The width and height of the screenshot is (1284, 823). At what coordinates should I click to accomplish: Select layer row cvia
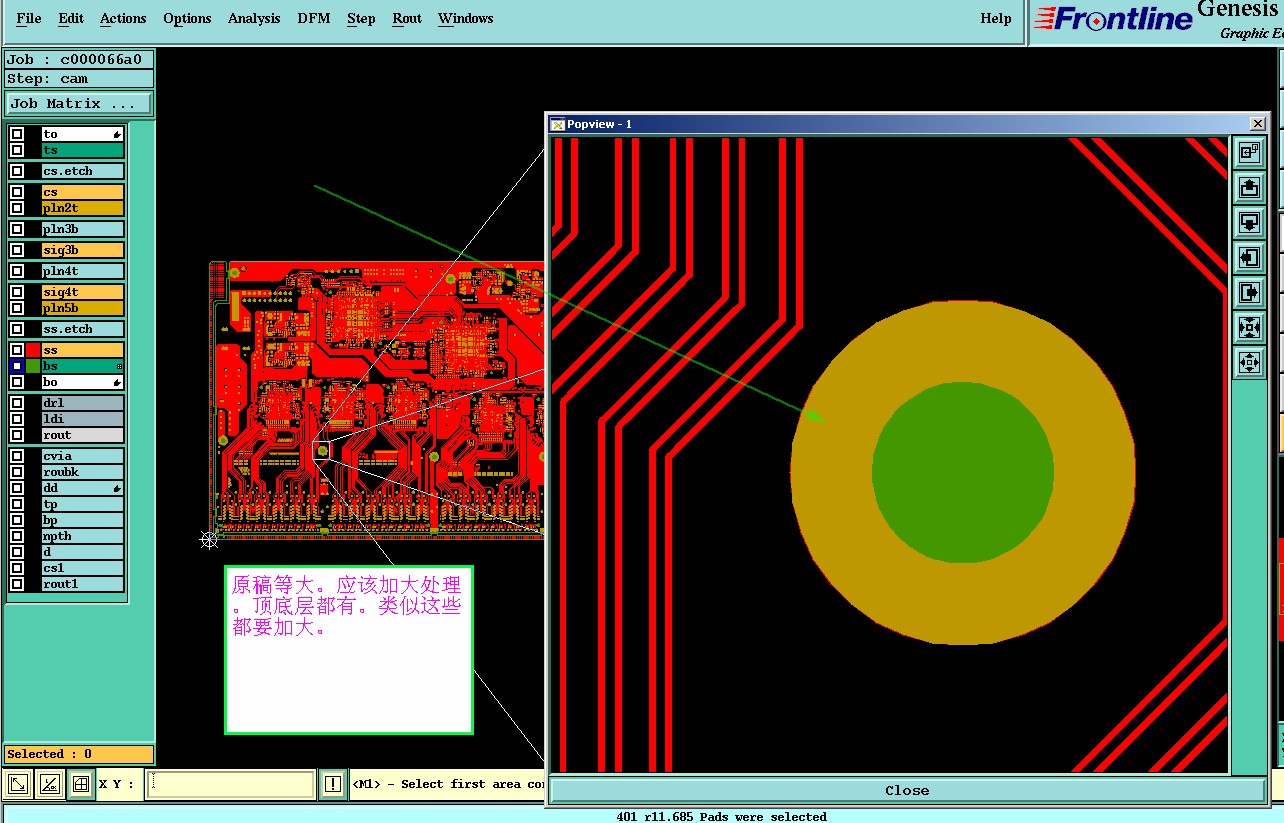coord(83,456)
